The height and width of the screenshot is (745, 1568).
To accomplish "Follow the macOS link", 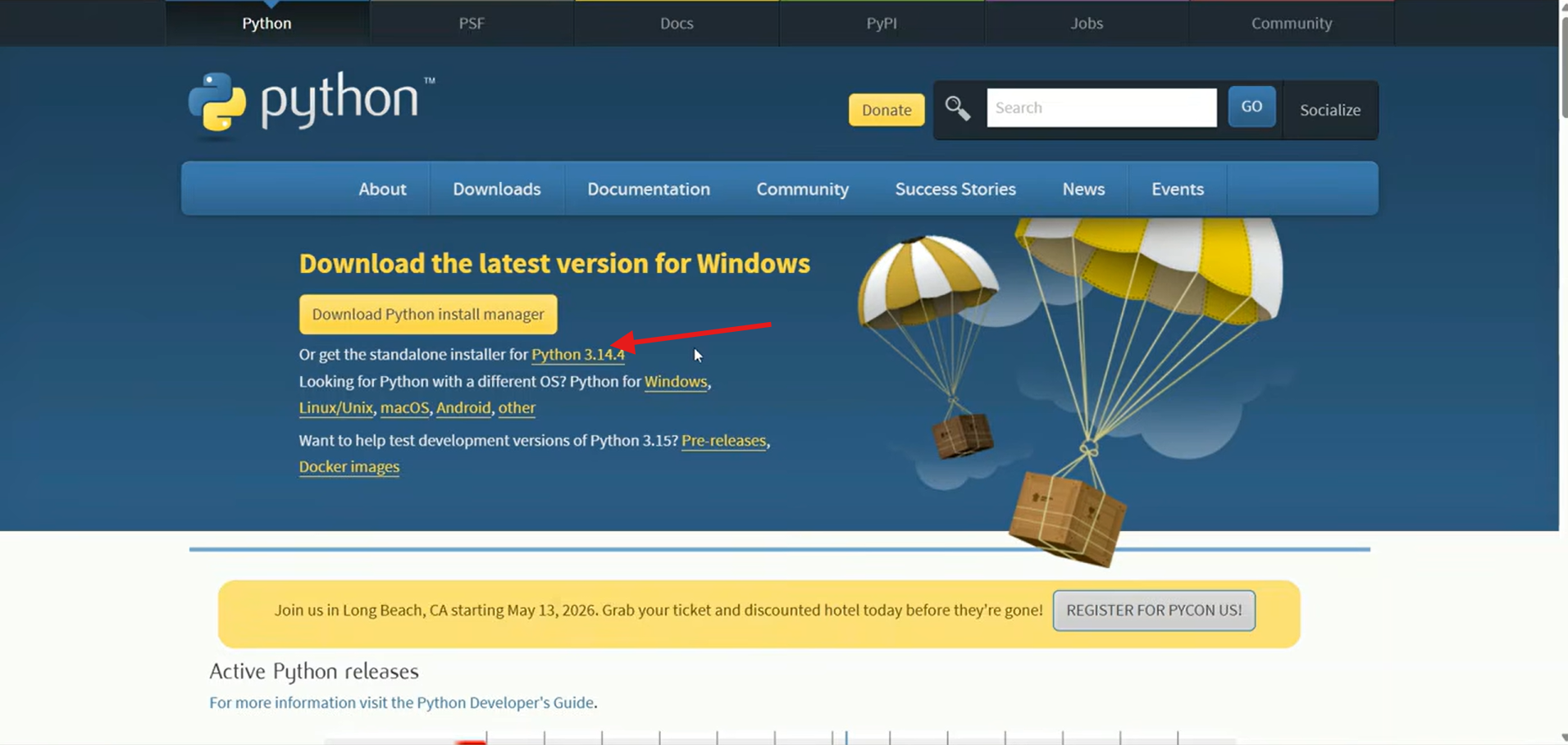I will 404,407.
